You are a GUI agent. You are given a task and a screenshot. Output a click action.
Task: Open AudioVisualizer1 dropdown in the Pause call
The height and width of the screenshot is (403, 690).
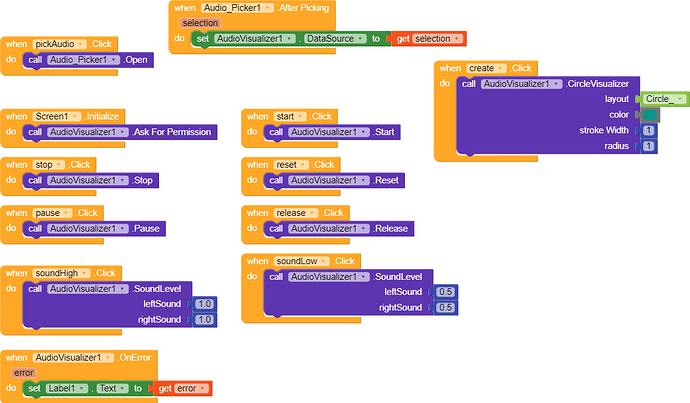tap(88, 229)
